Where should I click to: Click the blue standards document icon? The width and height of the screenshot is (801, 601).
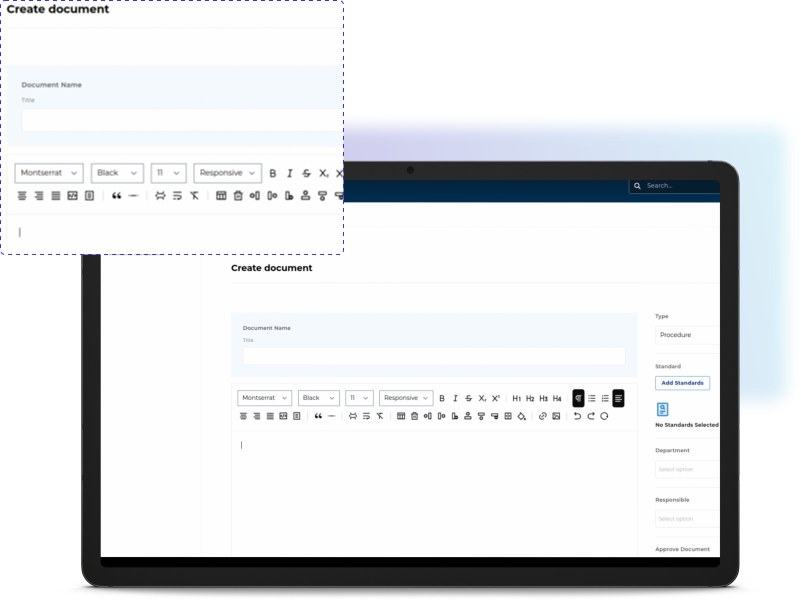click(x=662, y=409)
